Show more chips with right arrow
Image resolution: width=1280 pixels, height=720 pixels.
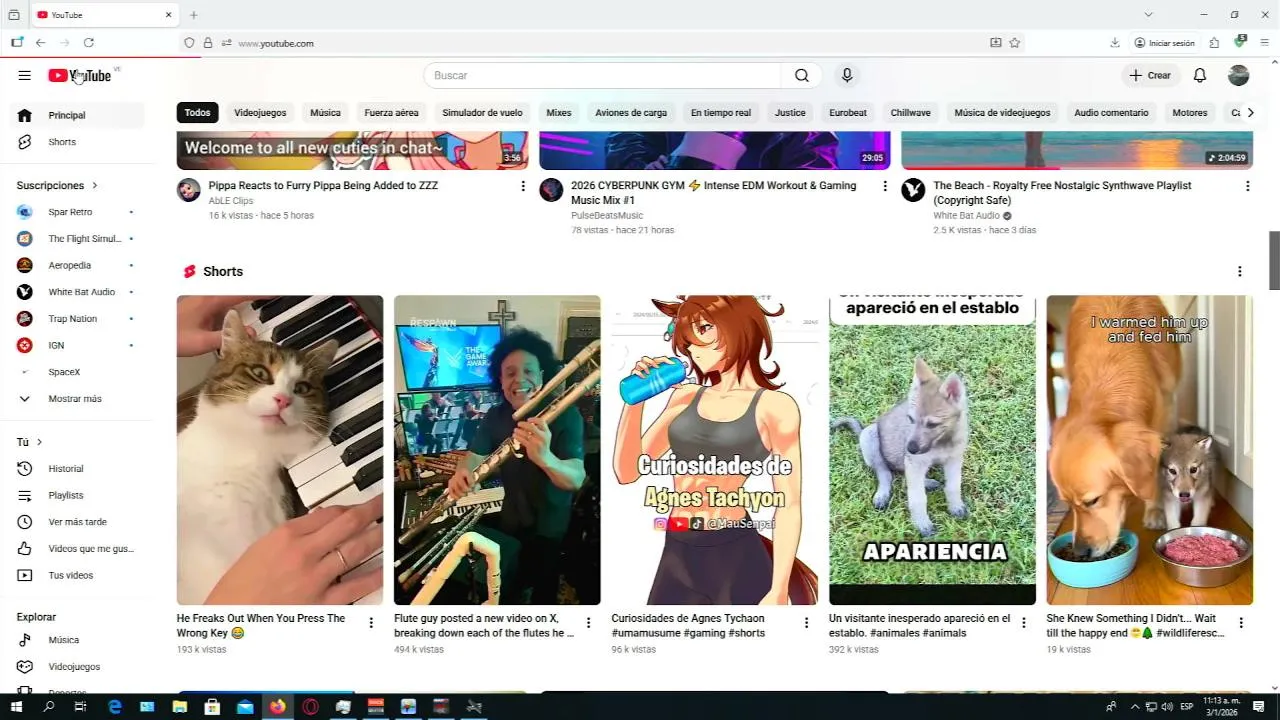pos(1250,113)
